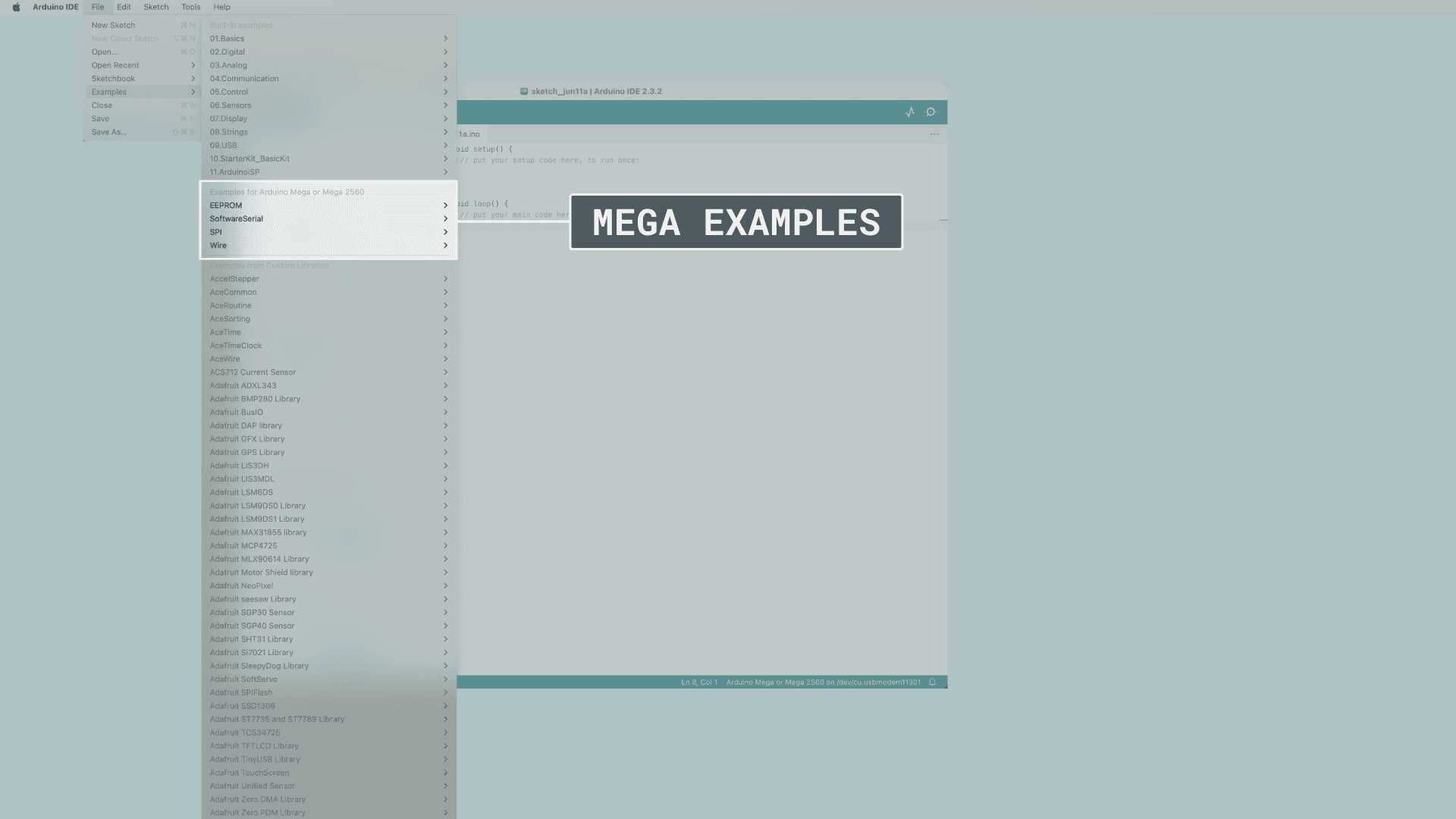
Task: Click the Ln 8, Col 1 indicator
Action: [x=698, y=682]
